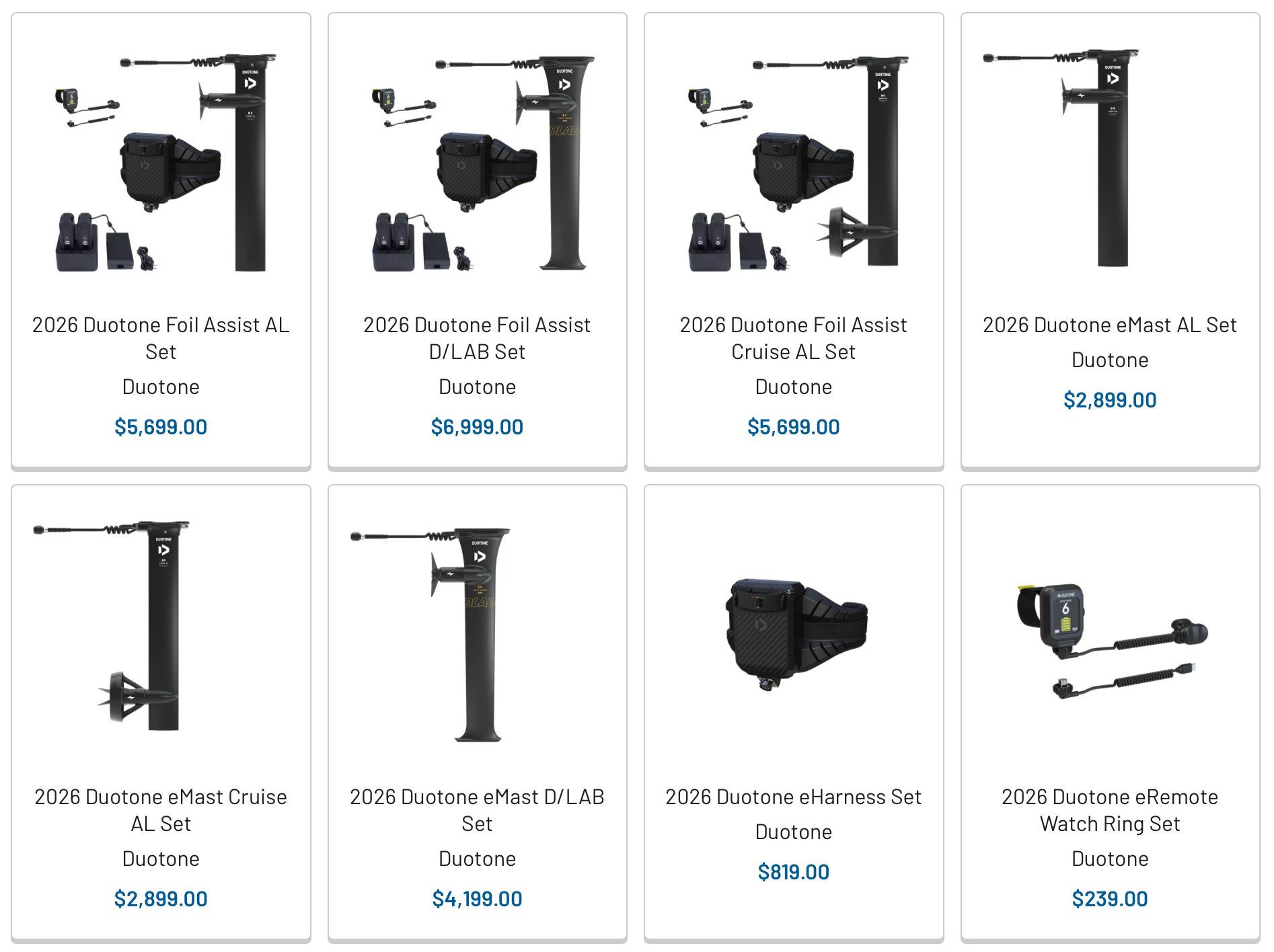
Task: Click the eMast Cruise AL Set title
Action: pyautogui.click(x=161, y=810)
